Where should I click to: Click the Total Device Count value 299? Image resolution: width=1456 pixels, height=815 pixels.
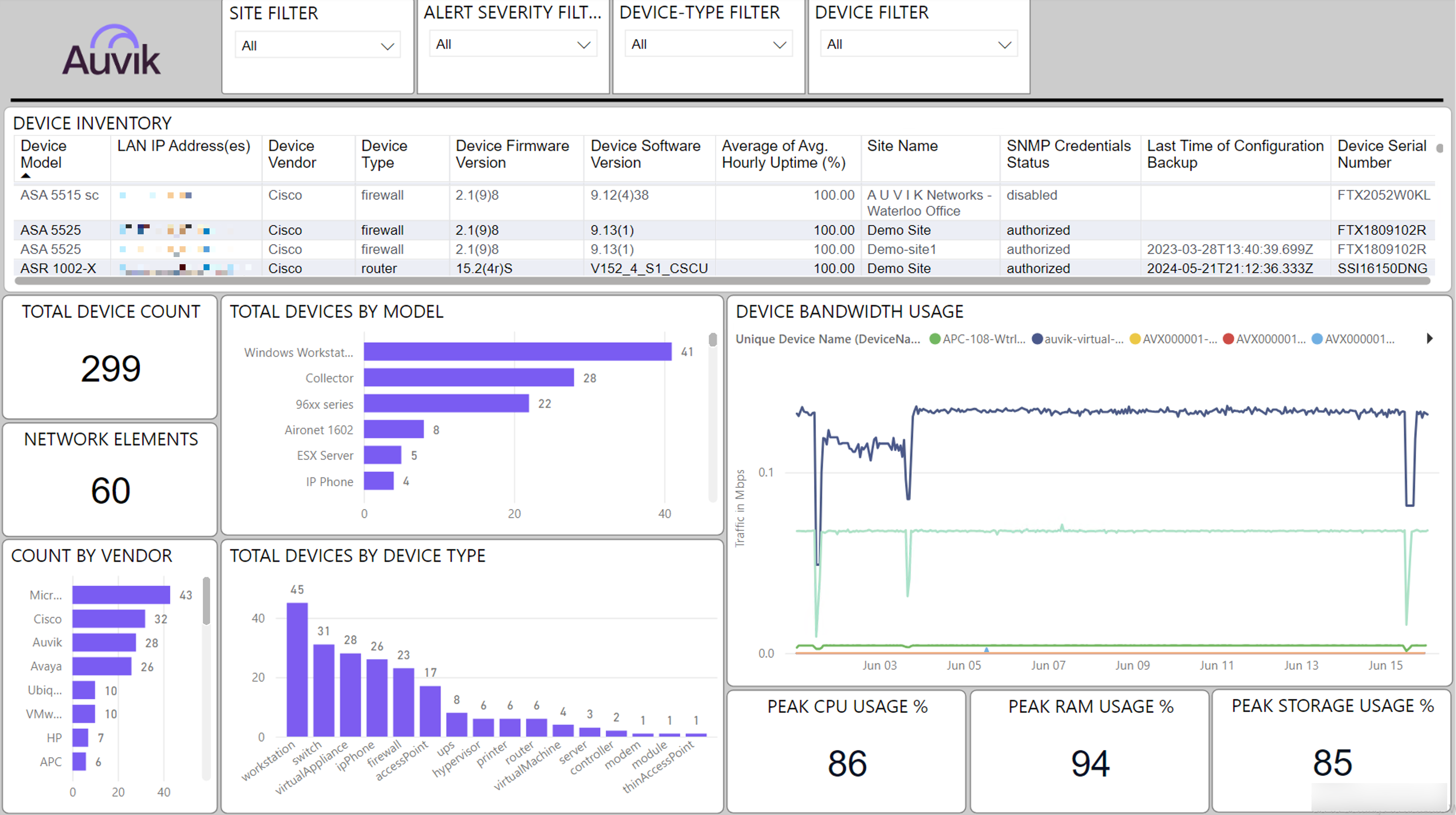pyautogui.click(x=111, y=368)
